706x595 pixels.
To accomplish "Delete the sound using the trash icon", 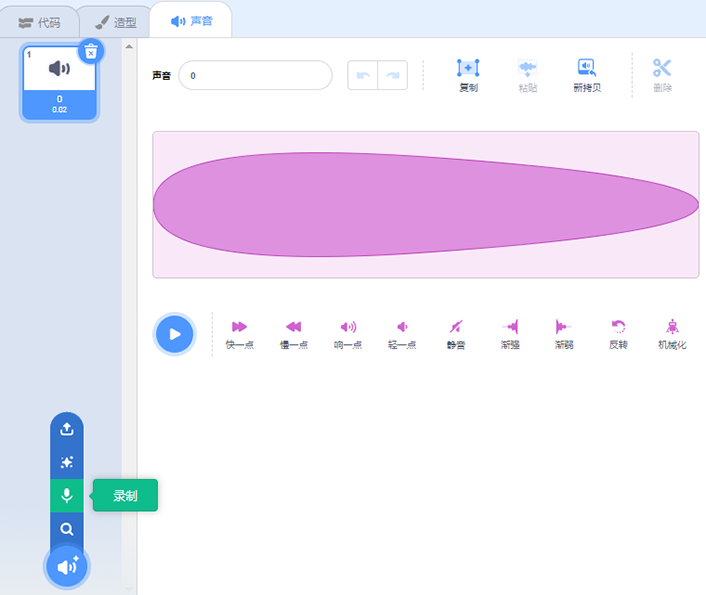I will [x=90, y=51].
